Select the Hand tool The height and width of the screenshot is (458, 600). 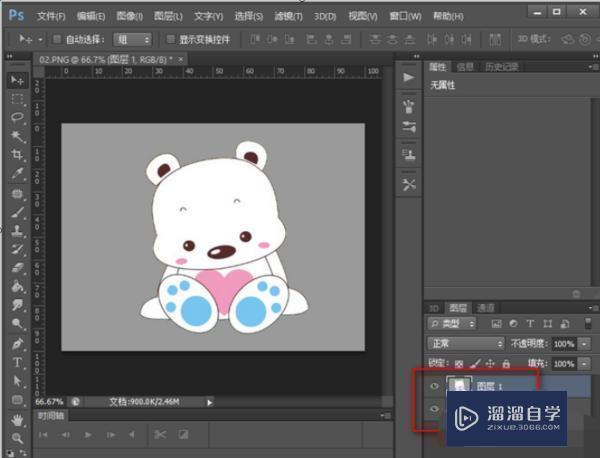(17, 419)
